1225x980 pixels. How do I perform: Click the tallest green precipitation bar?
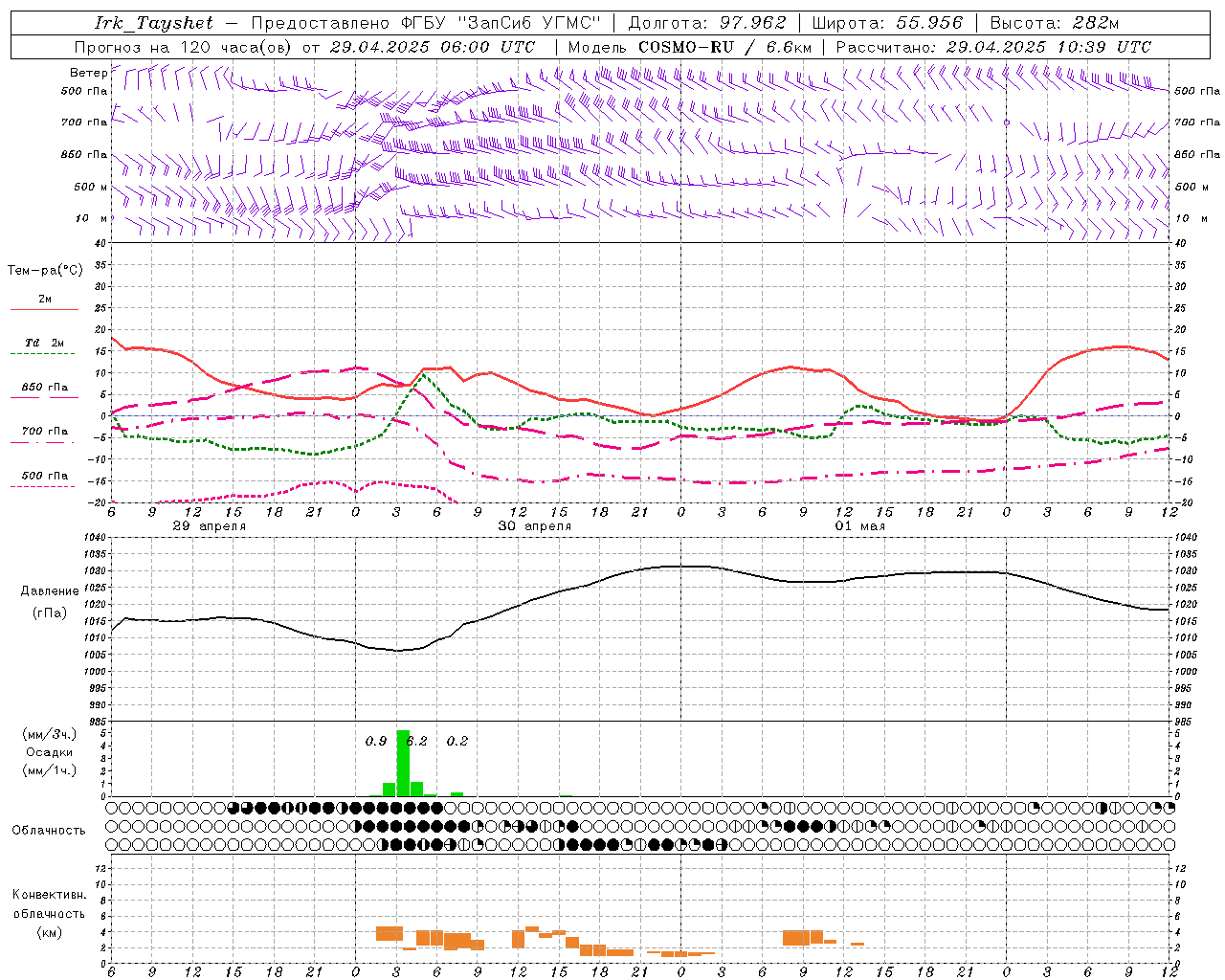(x=403, y=764)
